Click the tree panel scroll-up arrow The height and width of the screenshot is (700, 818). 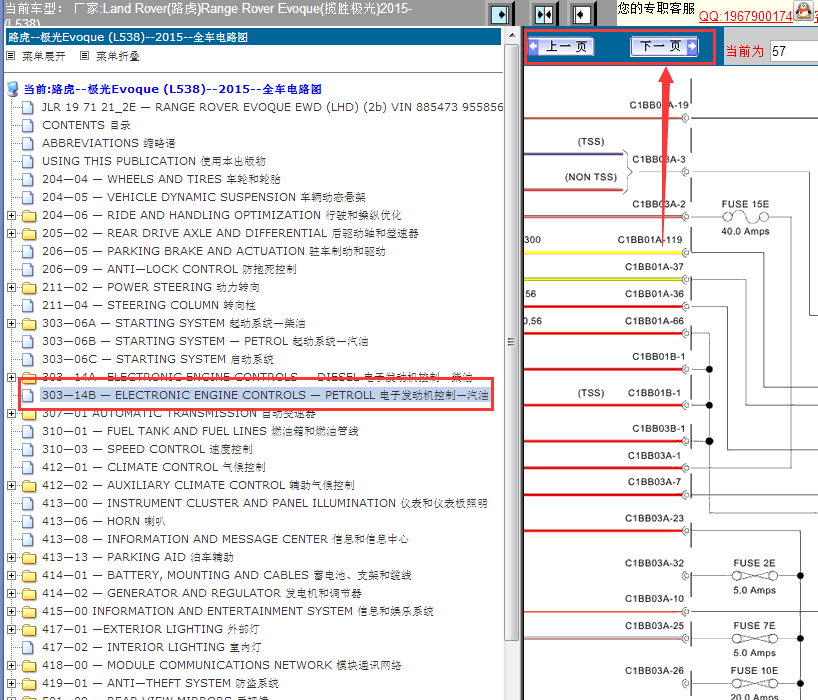click(x=512, y=35)
